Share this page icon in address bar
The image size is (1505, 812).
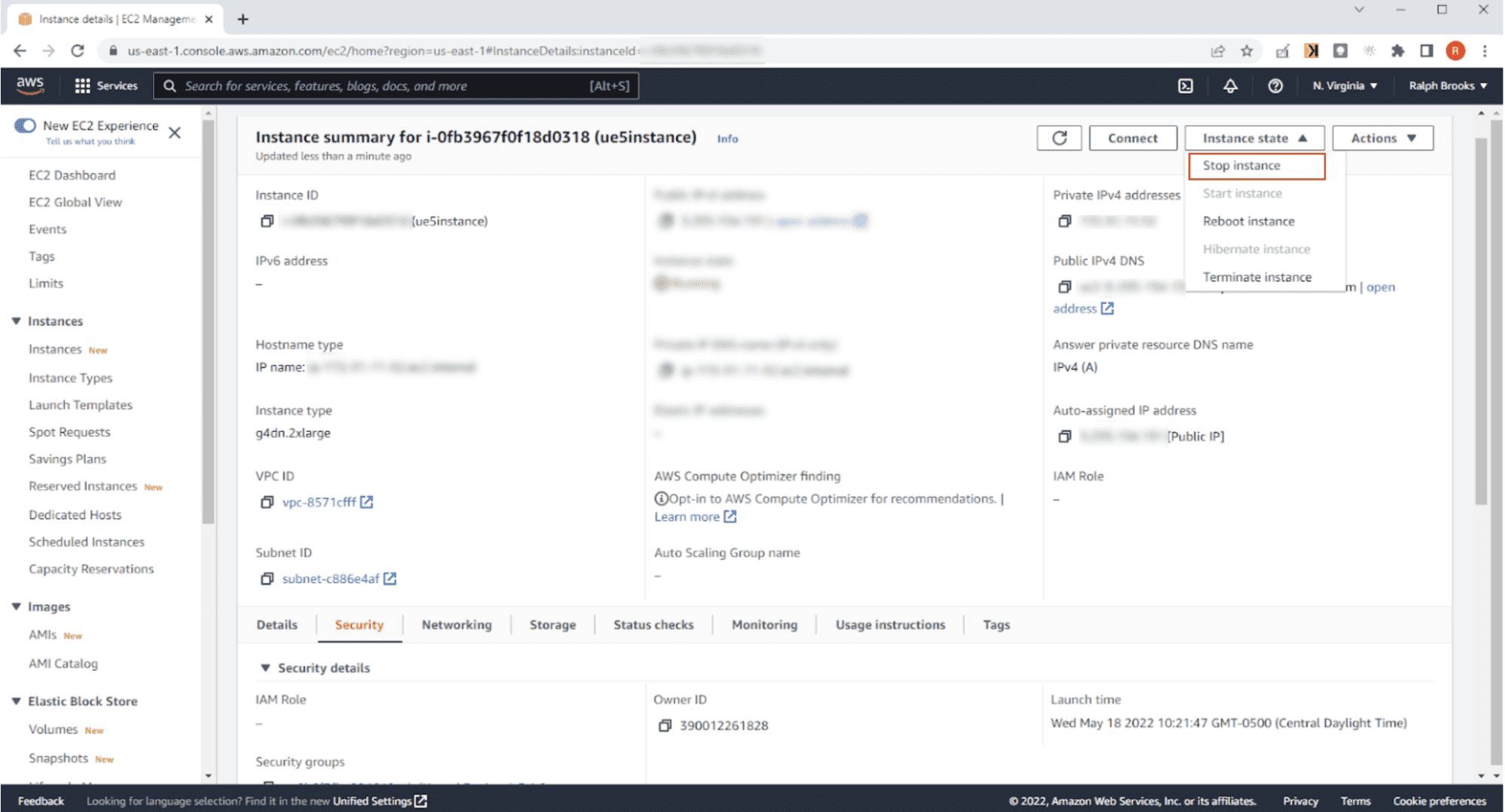coord(1217,50)
